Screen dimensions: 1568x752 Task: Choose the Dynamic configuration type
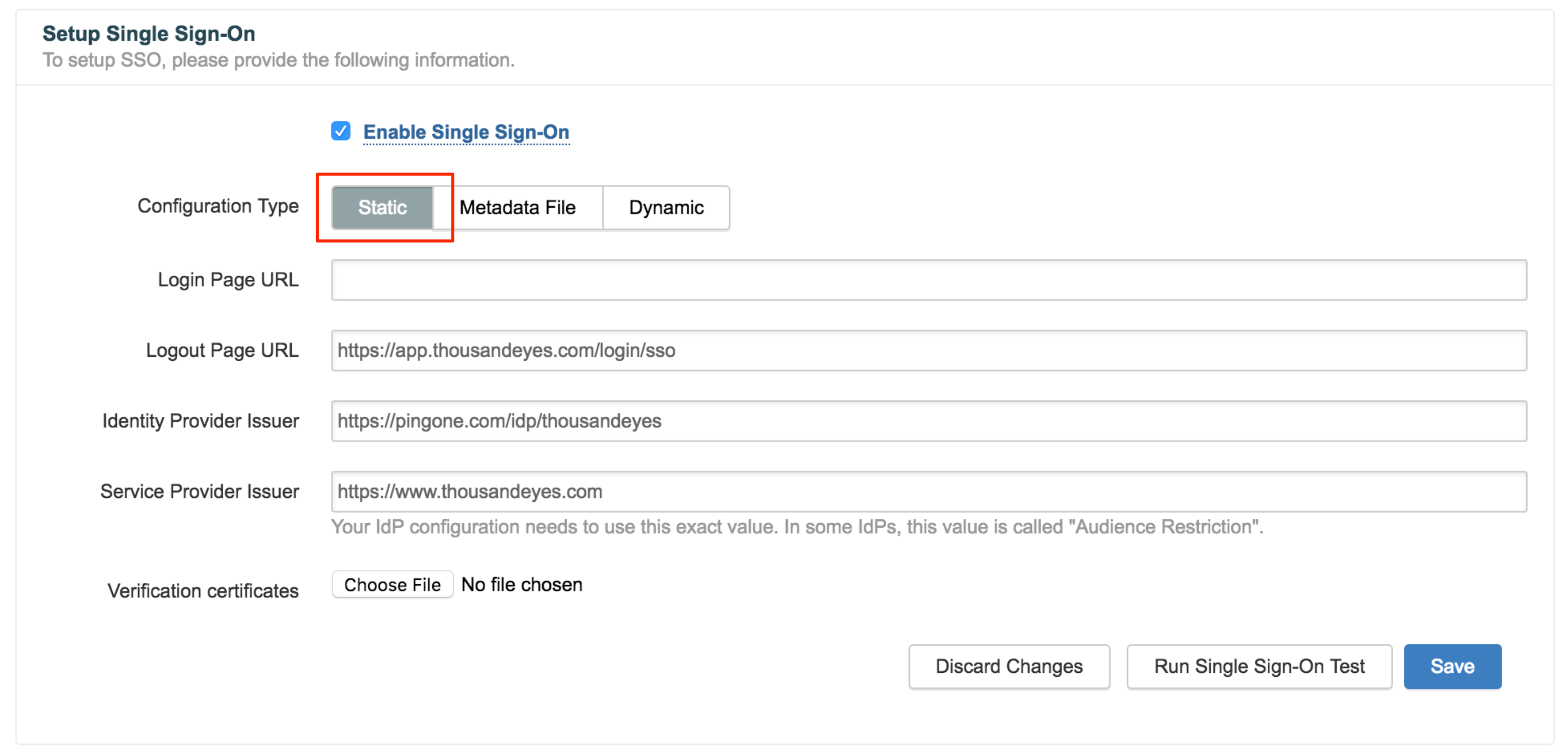pos(667,208)
